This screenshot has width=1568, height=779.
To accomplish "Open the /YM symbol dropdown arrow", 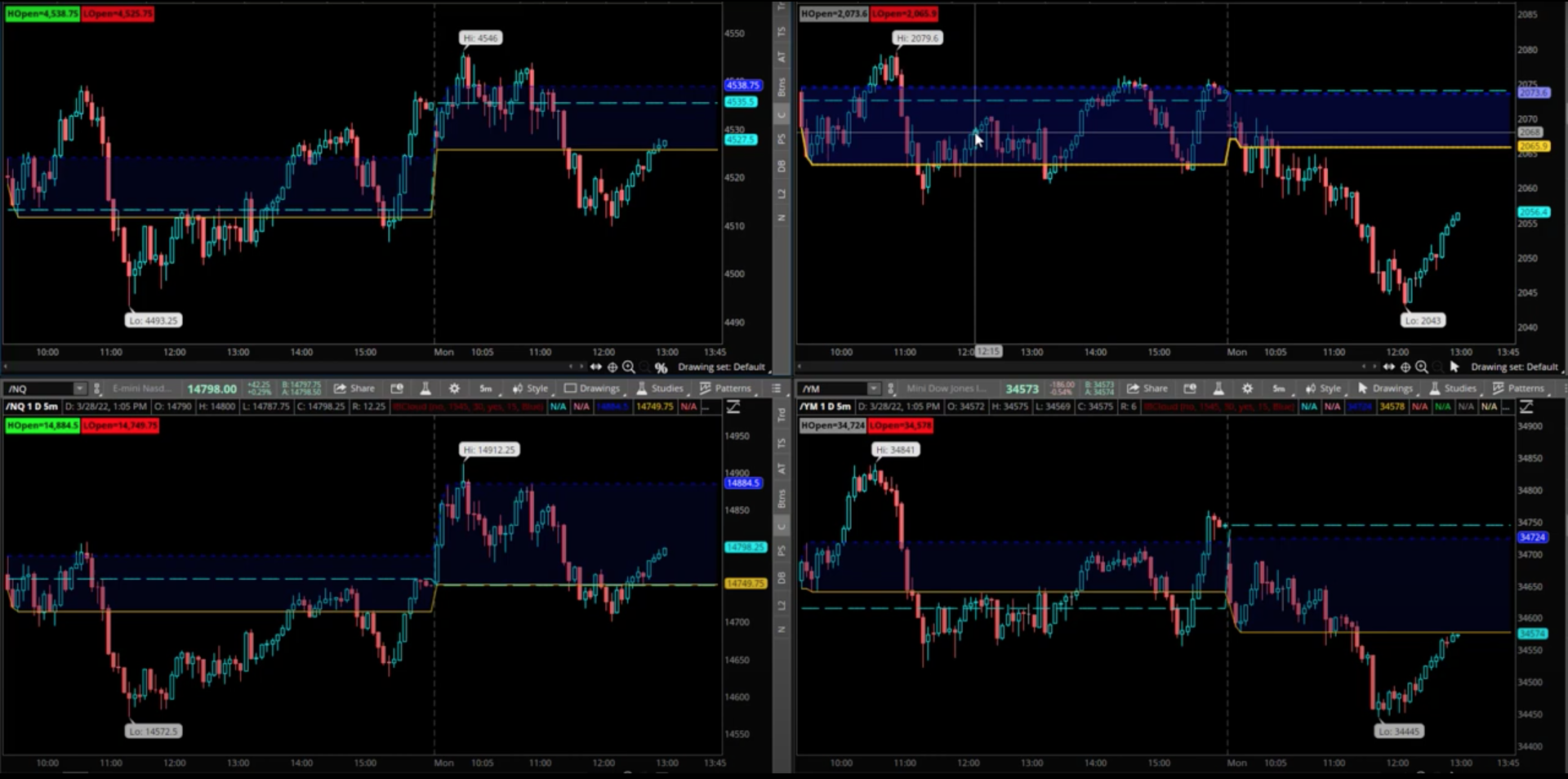I will (873, 389).
